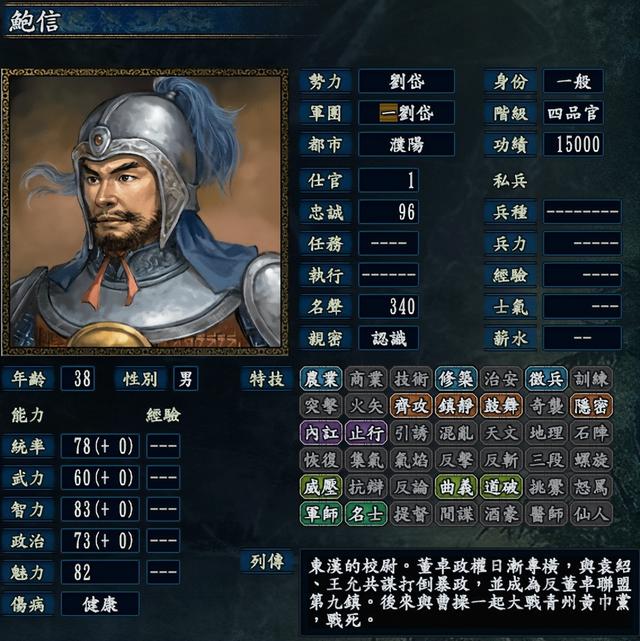Click the 隱密 skill badge
This screenshot has width=640, height=641.
coord(591,406)
